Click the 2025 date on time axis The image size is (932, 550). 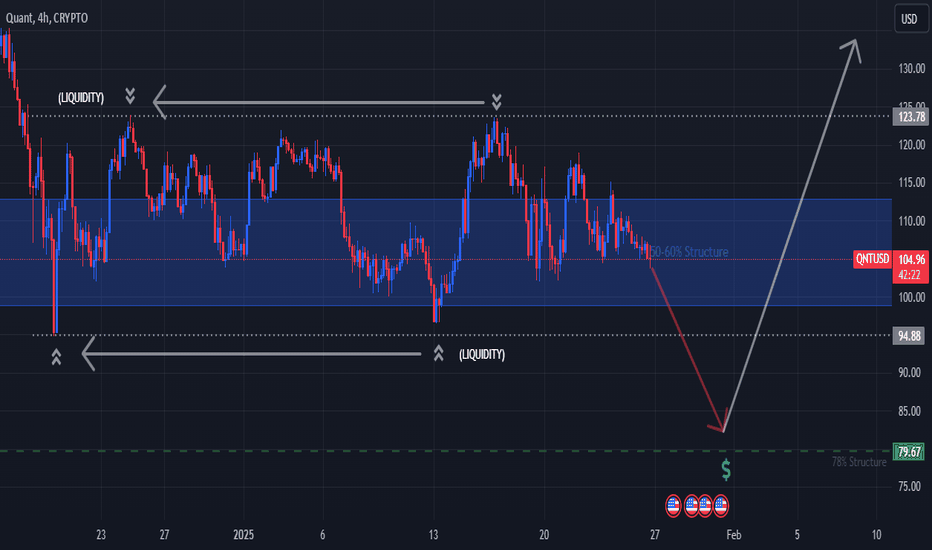(244, 534)
